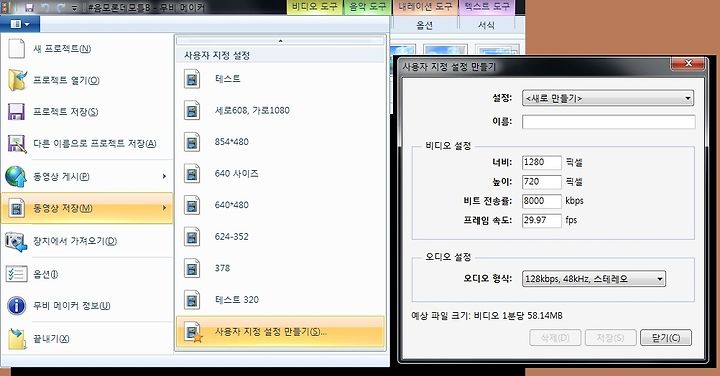Click the 삭제(D) delete button

pyautogui.click(x=555, y=338)
